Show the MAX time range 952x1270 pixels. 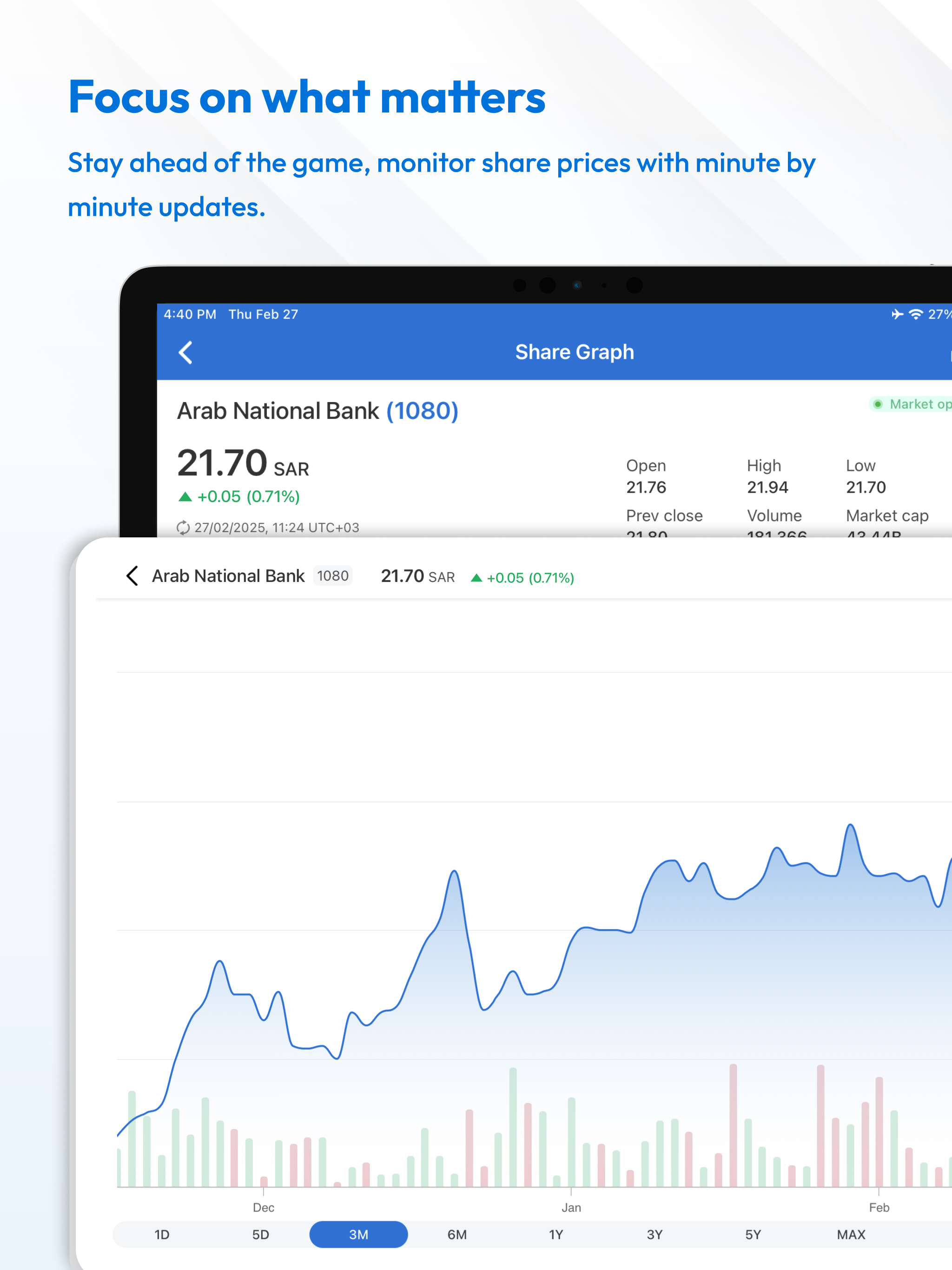(x=851, y=1234)
